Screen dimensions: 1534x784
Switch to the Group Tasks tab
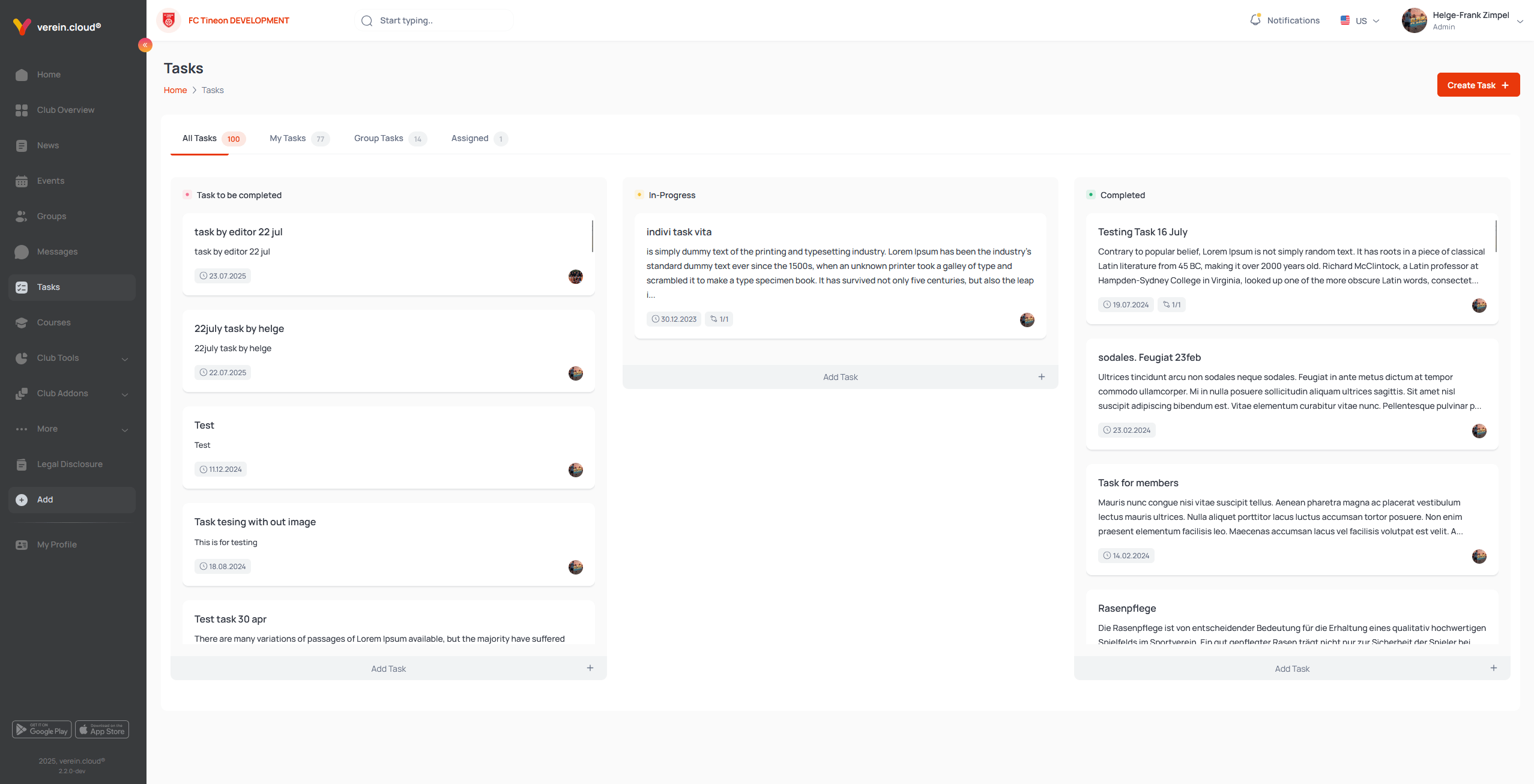(378, 139)
